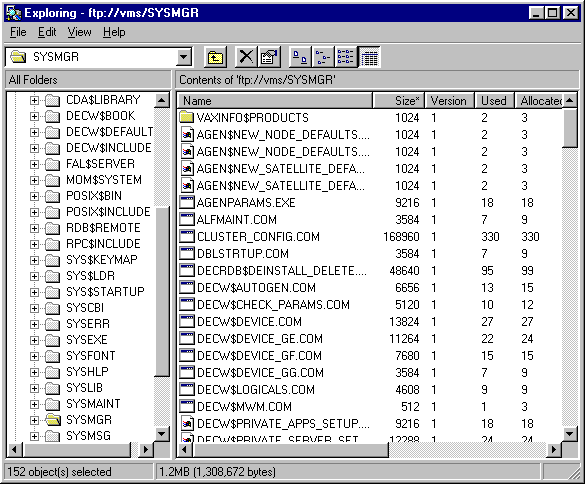Click the '152 object(s) selected' status text

pos(59,472)
